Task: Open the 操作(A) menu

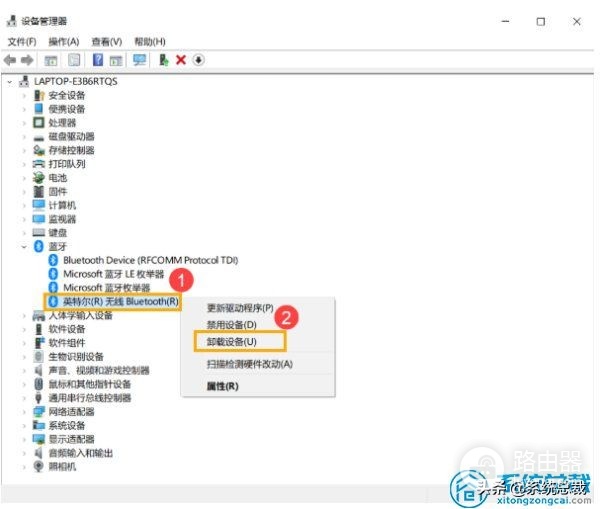Action: (64, 41)
